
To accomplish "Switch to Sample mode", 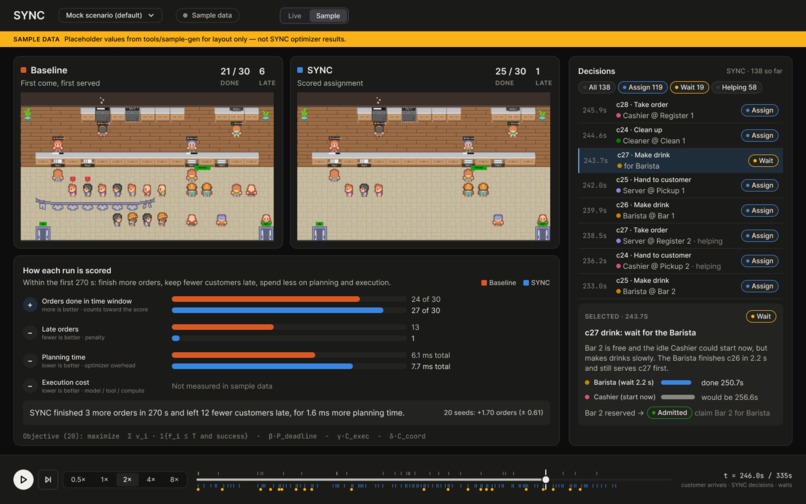I will [x=328, y=16].
